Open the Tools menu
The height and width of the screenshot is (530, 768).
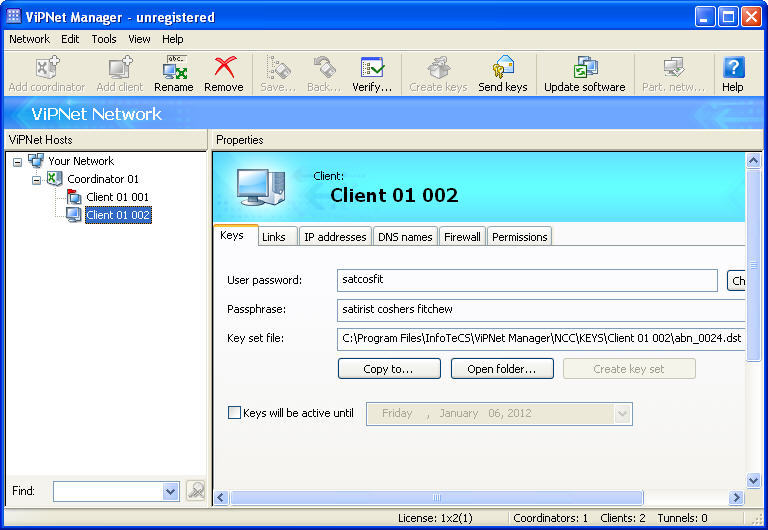coord(104,39)
